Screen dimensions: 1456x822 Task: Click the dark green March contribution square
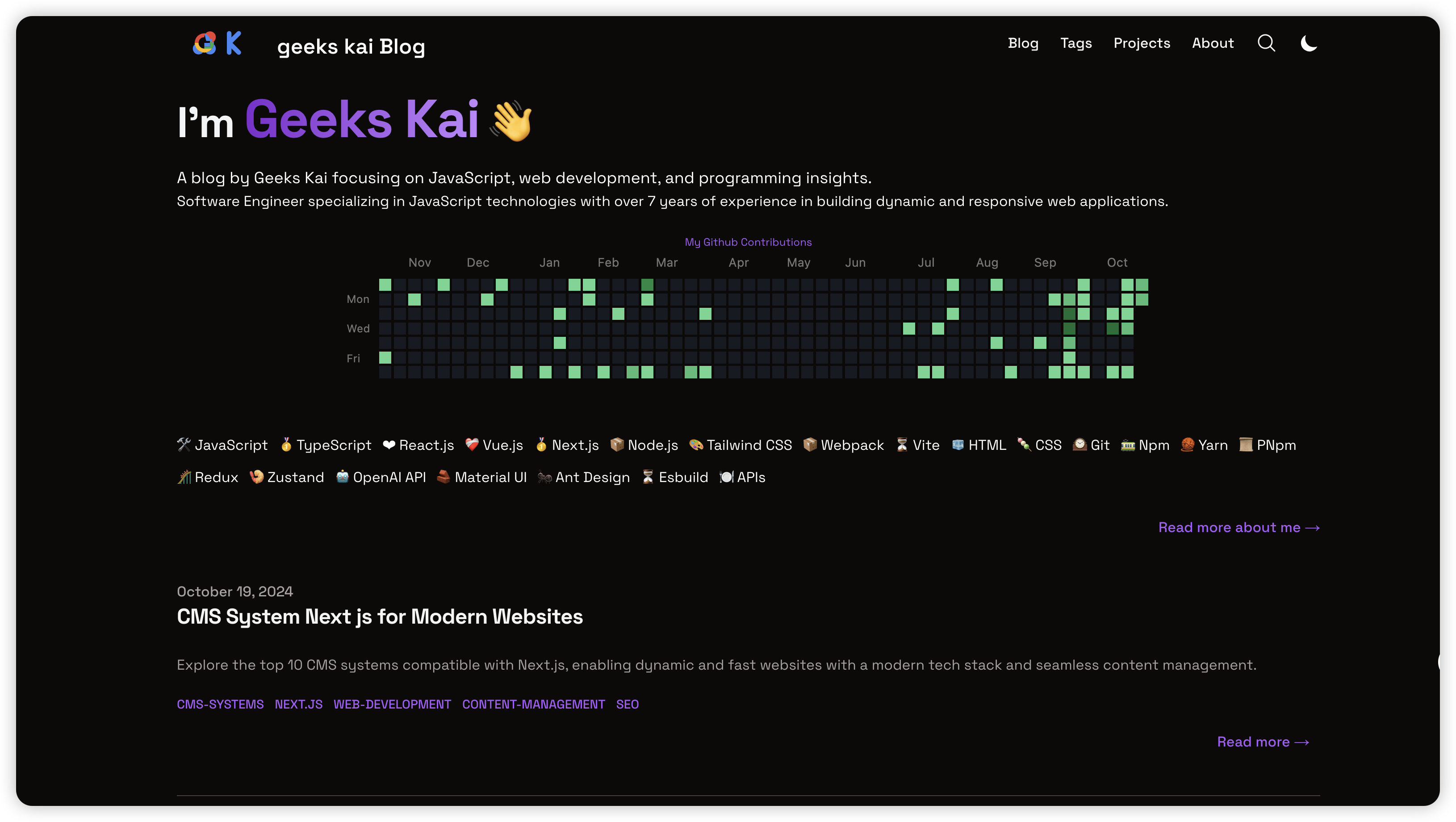point(647,285)
